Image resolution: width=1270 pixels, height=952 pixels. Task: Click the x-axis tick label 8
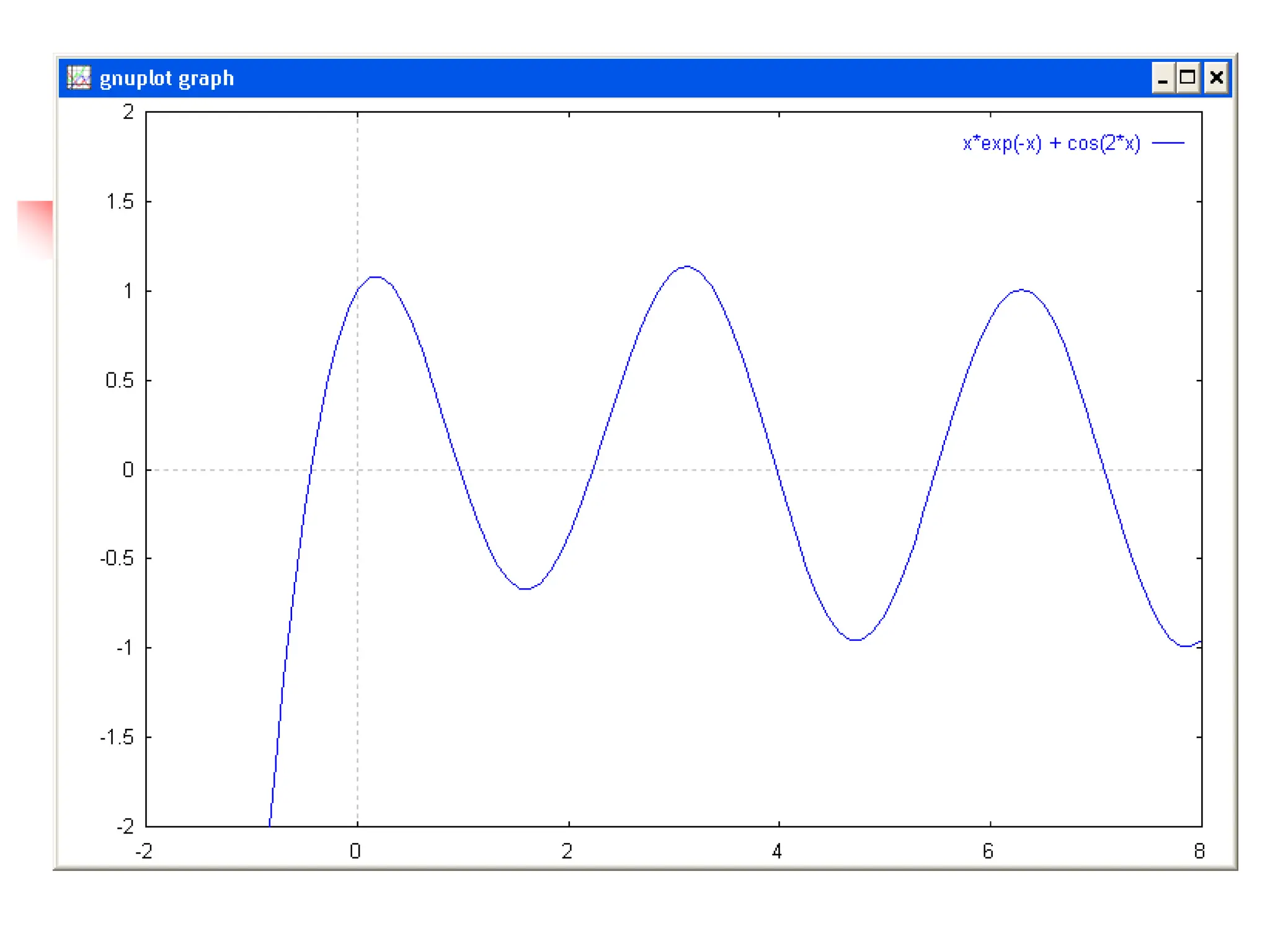click(x=1199, y=852)
